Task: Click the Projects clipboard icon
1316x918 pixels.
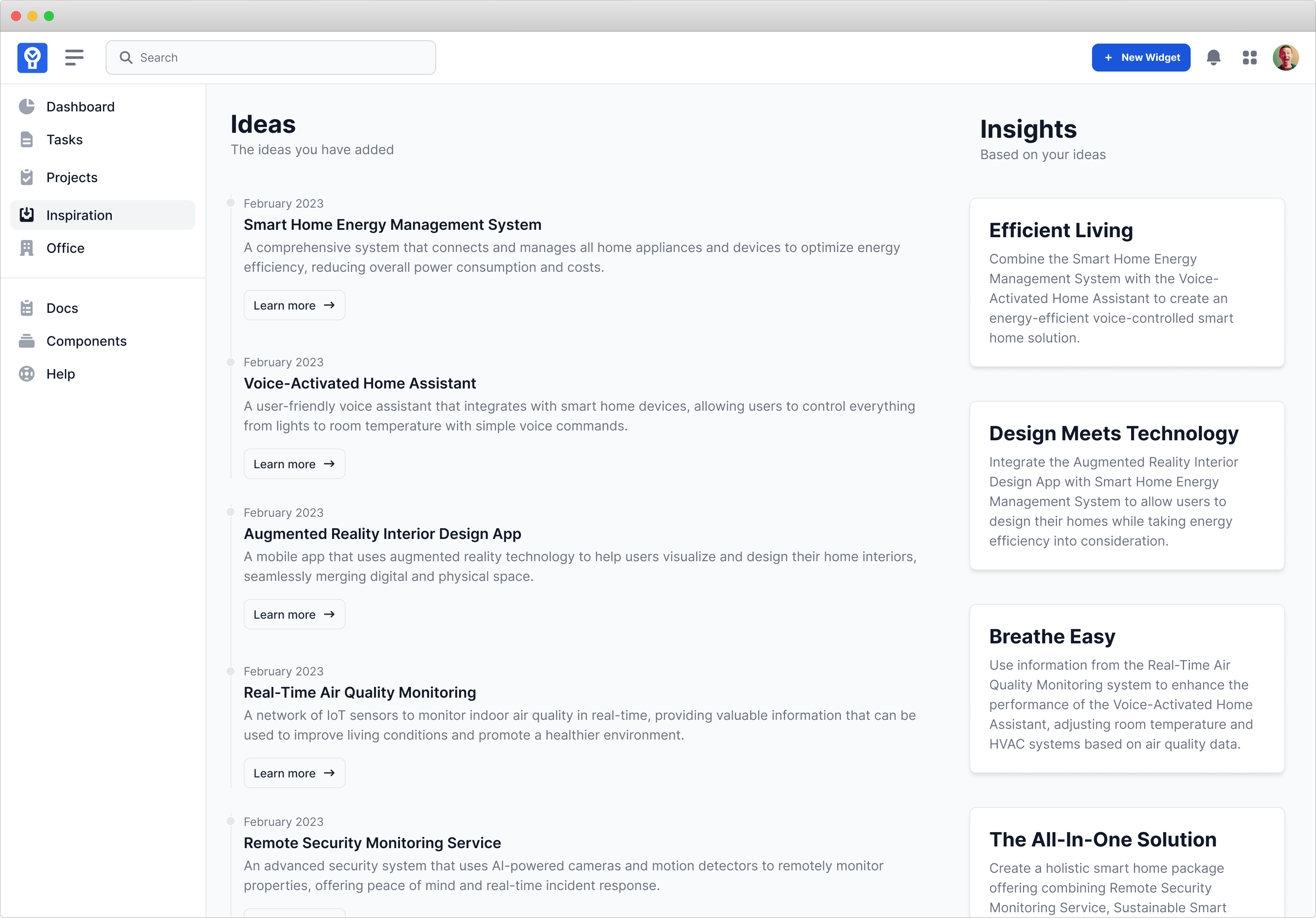Action: (x=26, y=178)
